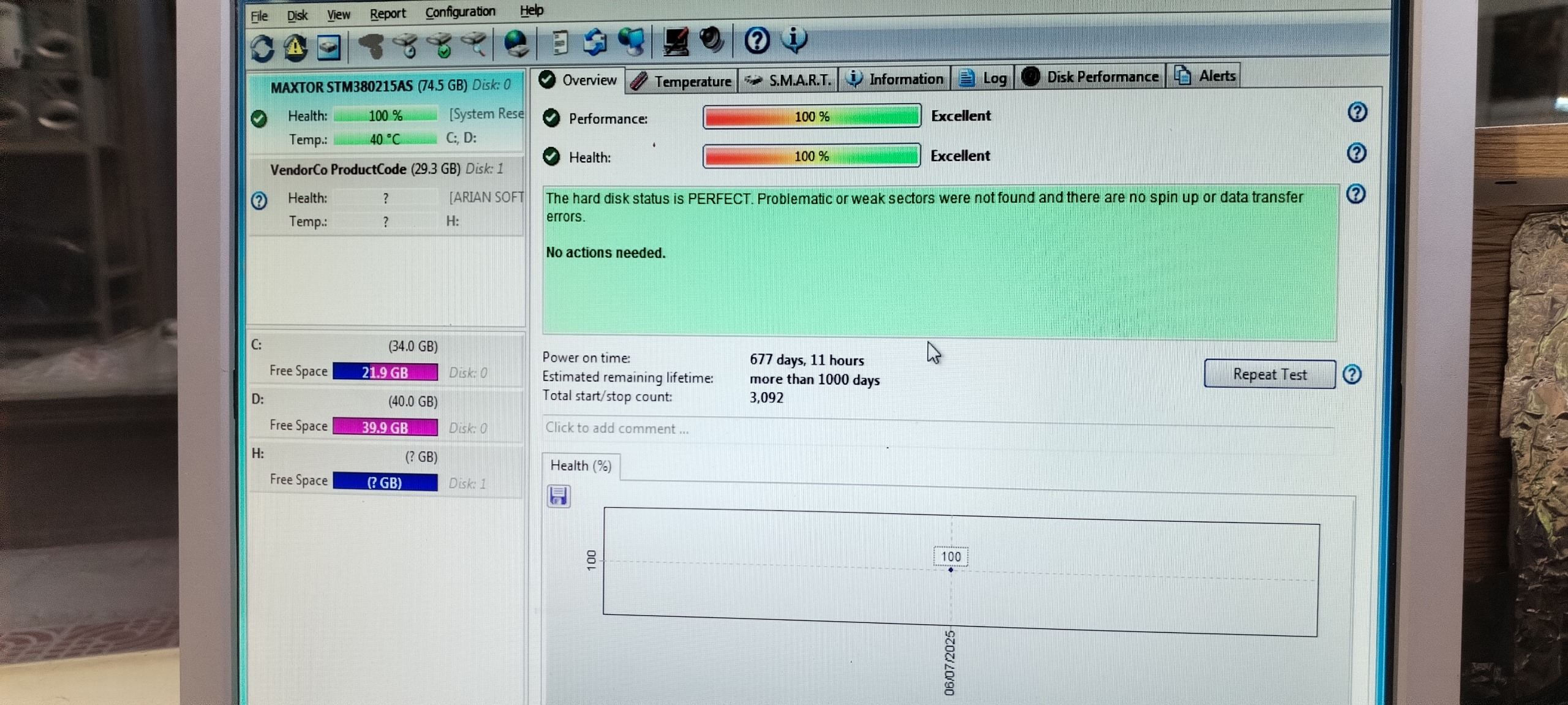
Task: Switch to the Overview tab
Action: point(578,80)
